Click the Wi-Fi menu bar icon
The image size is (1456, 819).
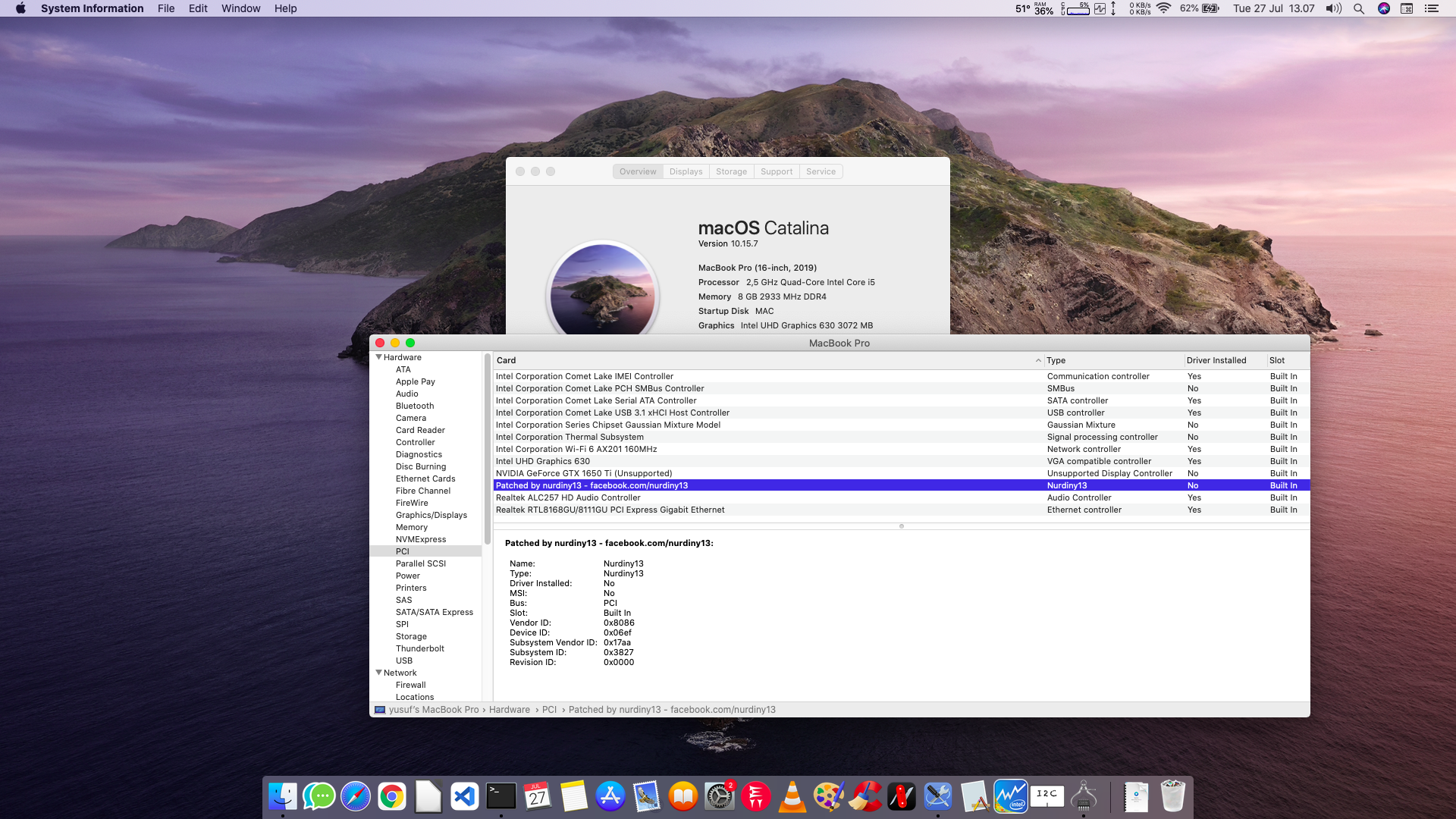(1163, 8)
